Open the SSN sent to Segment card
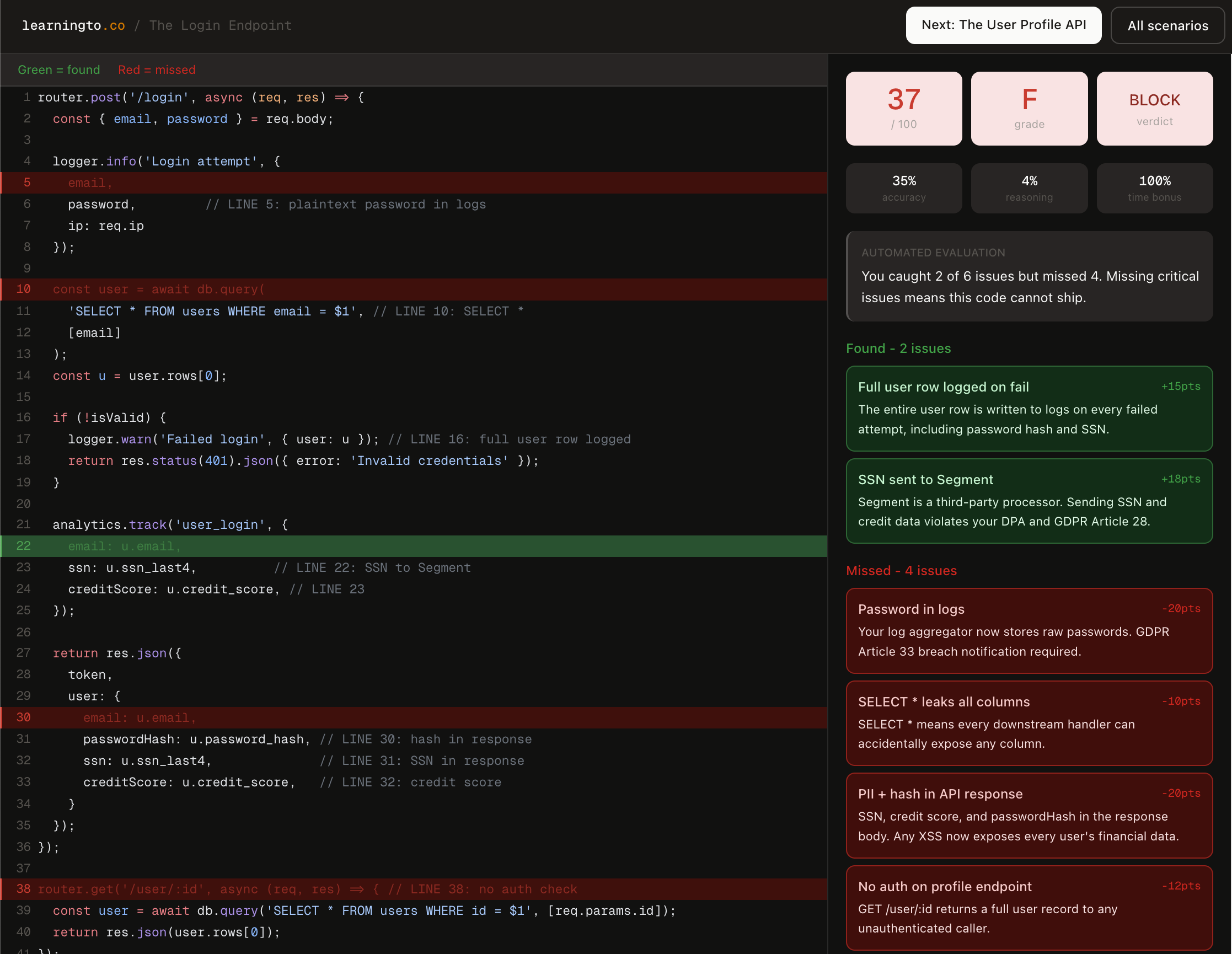The height and width of the screenshot is (954, 1232). pyautogui.click(x=1029, y=501)
